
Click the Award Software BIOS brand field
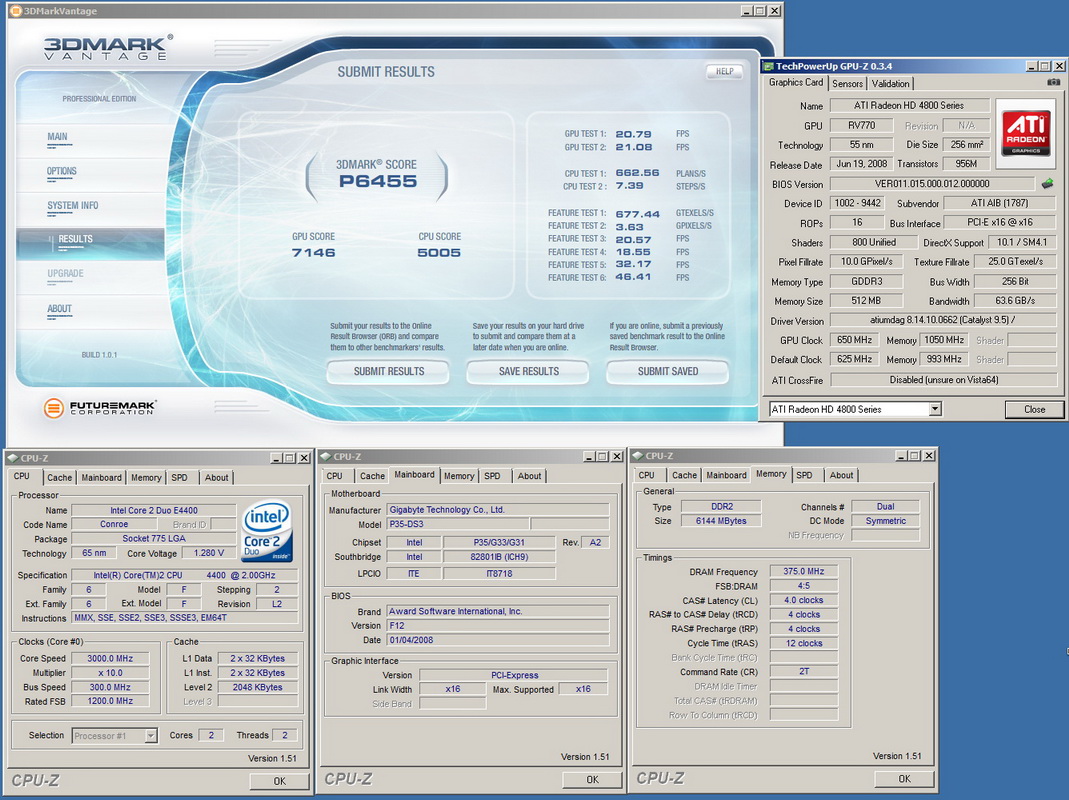[x=498, y=611]
